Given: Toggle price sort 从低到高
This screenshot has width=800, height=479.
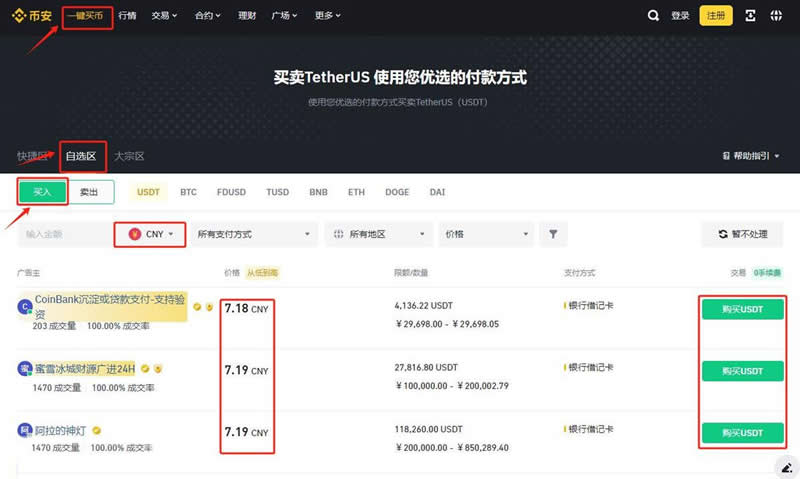Looking at the screenshot, I should [262, 272].
